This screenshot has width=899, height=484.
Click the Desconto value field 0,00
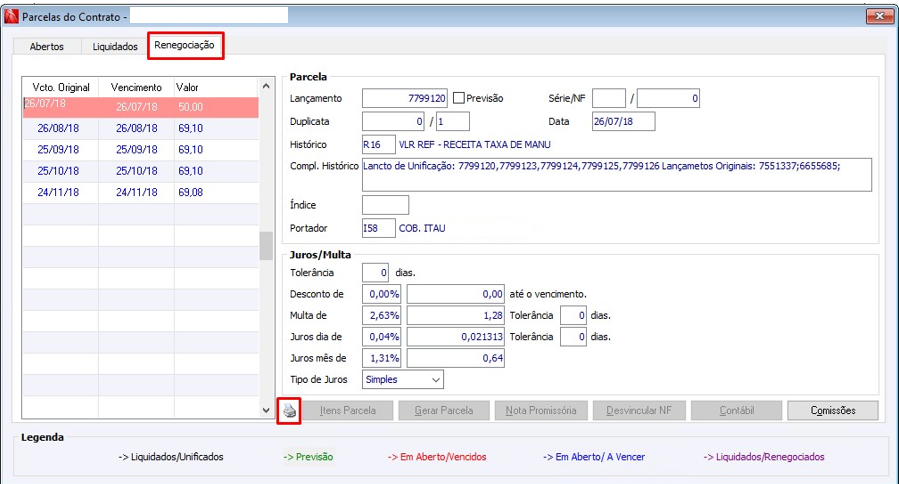[x=456, y=294]
